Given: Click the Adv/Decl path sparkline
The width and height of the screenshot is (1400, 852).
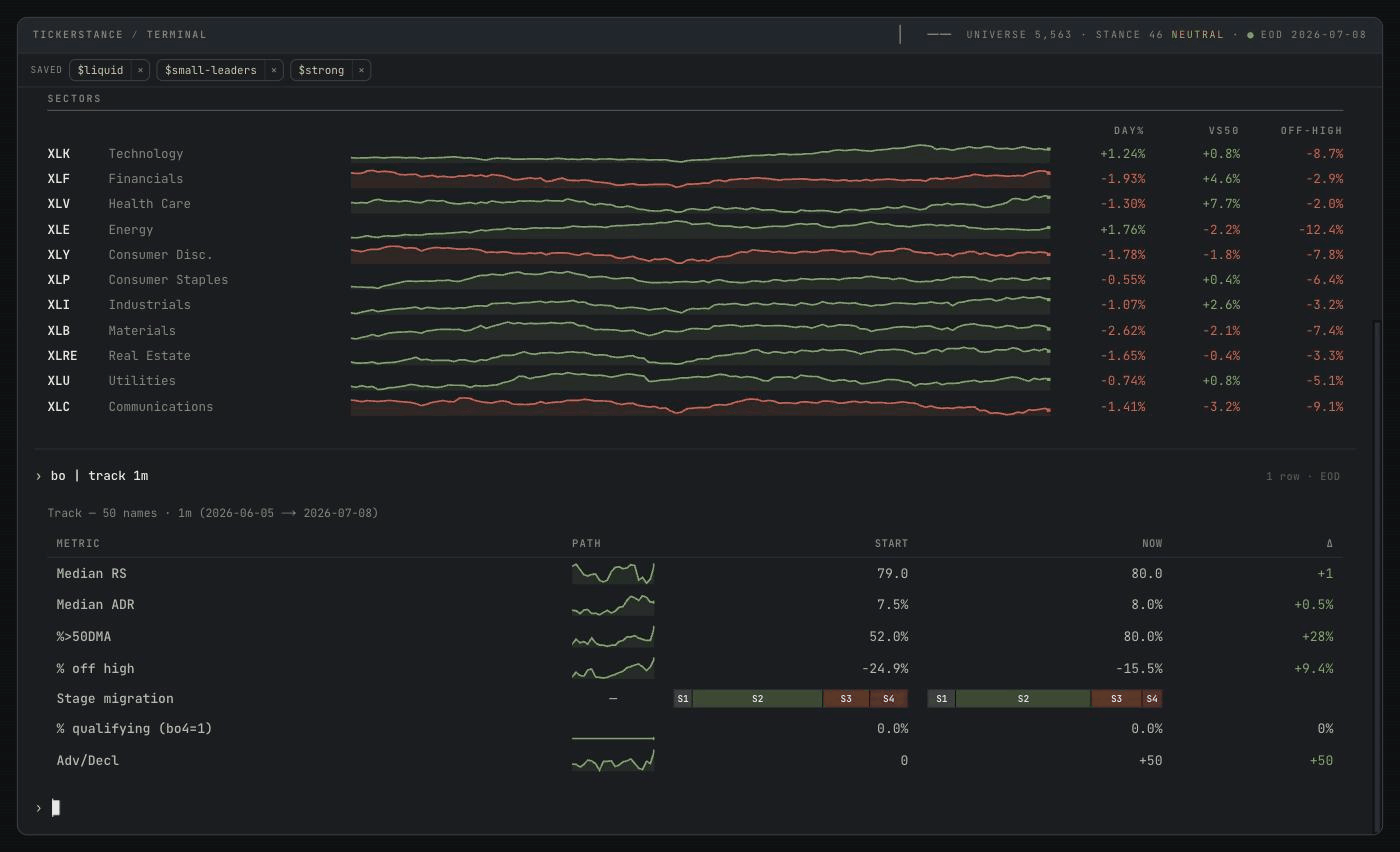Looking at the screenshot, I should [x=613, y=761].
